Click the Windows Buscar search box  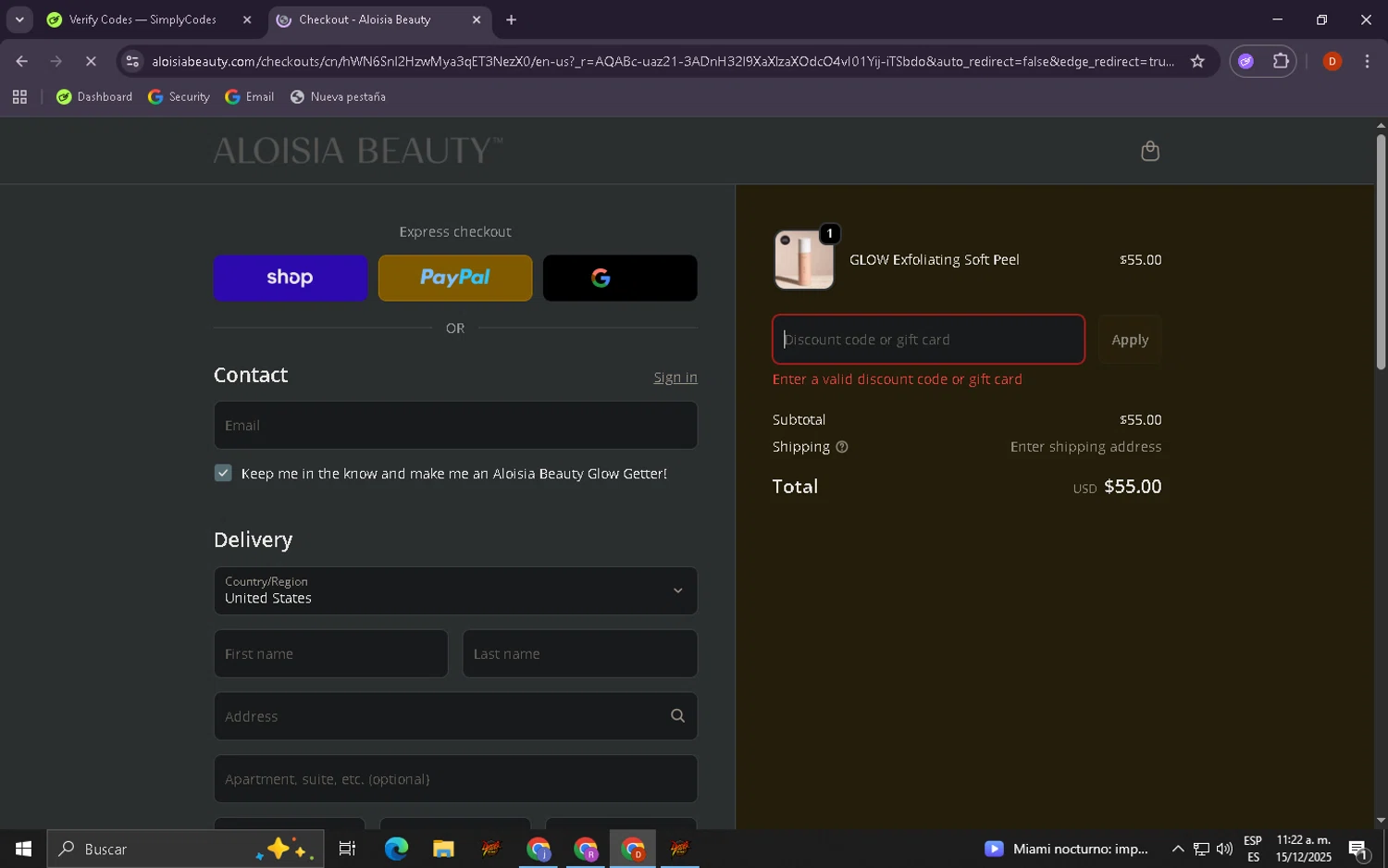[185, 849]
